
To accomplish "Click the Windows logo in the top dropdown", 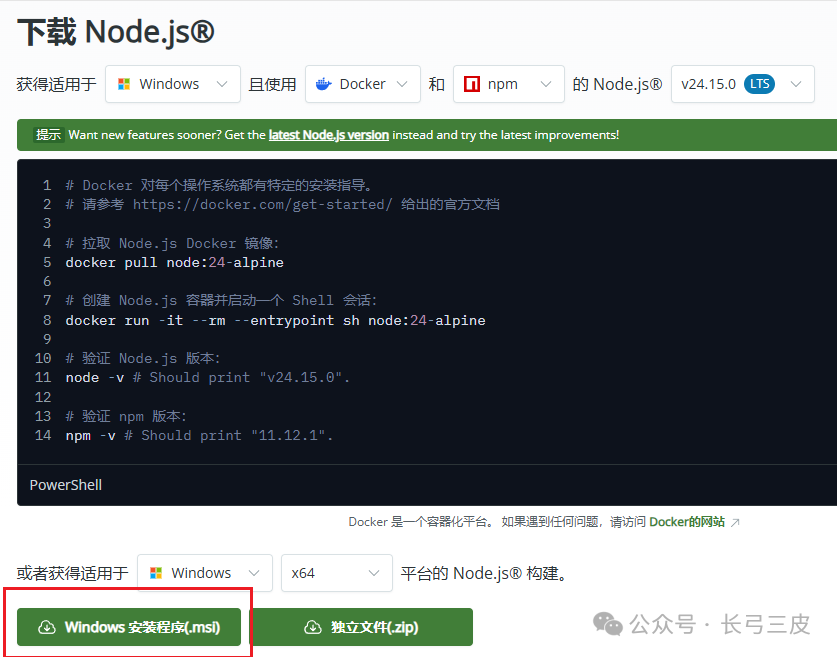I will 124,84.
